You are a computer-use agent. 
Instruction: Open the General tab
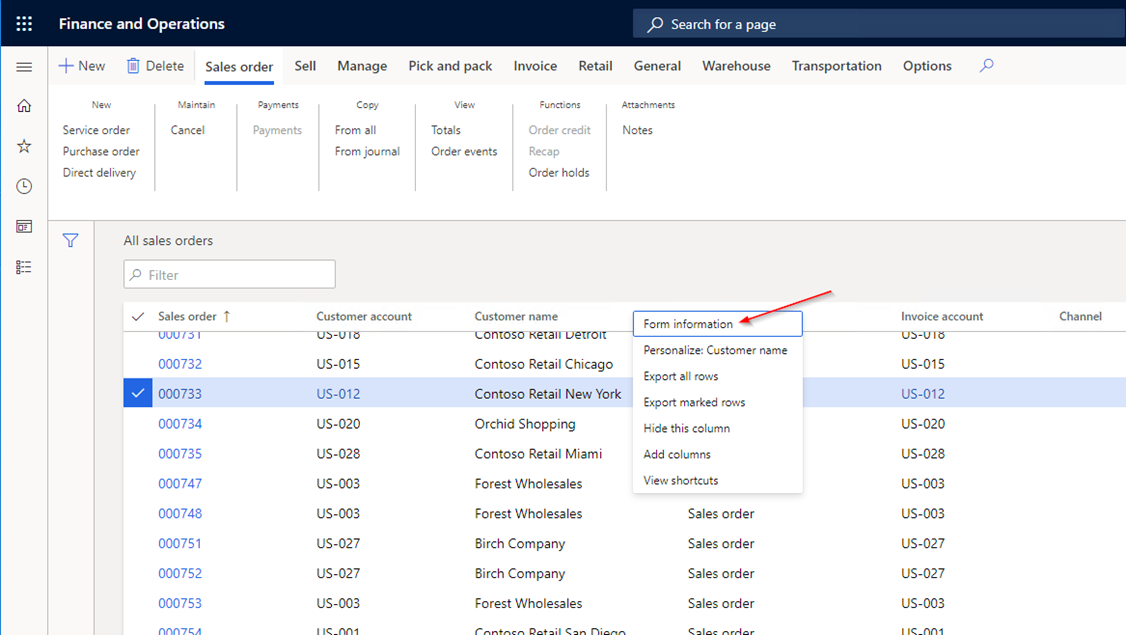[x=657, y=65]
